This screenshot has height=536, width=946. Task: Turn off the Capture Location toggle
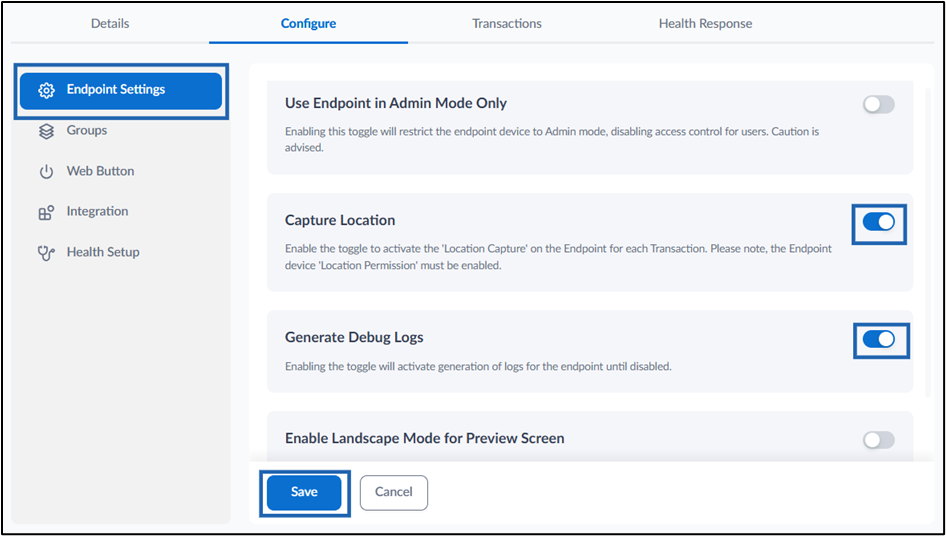pos(878,222)
